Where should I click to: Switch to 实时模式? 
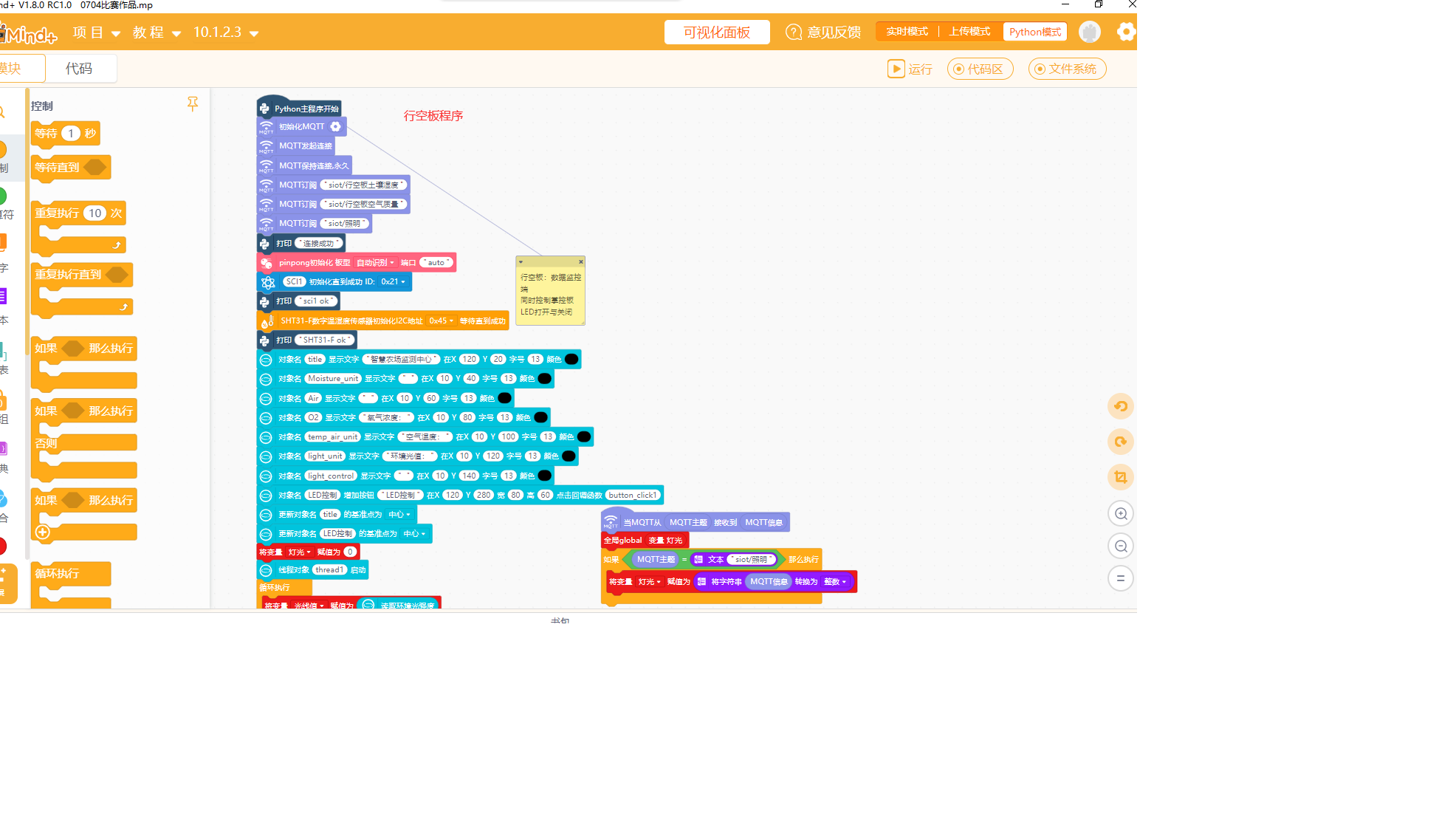pyautogui.click(x=907, y=32)
